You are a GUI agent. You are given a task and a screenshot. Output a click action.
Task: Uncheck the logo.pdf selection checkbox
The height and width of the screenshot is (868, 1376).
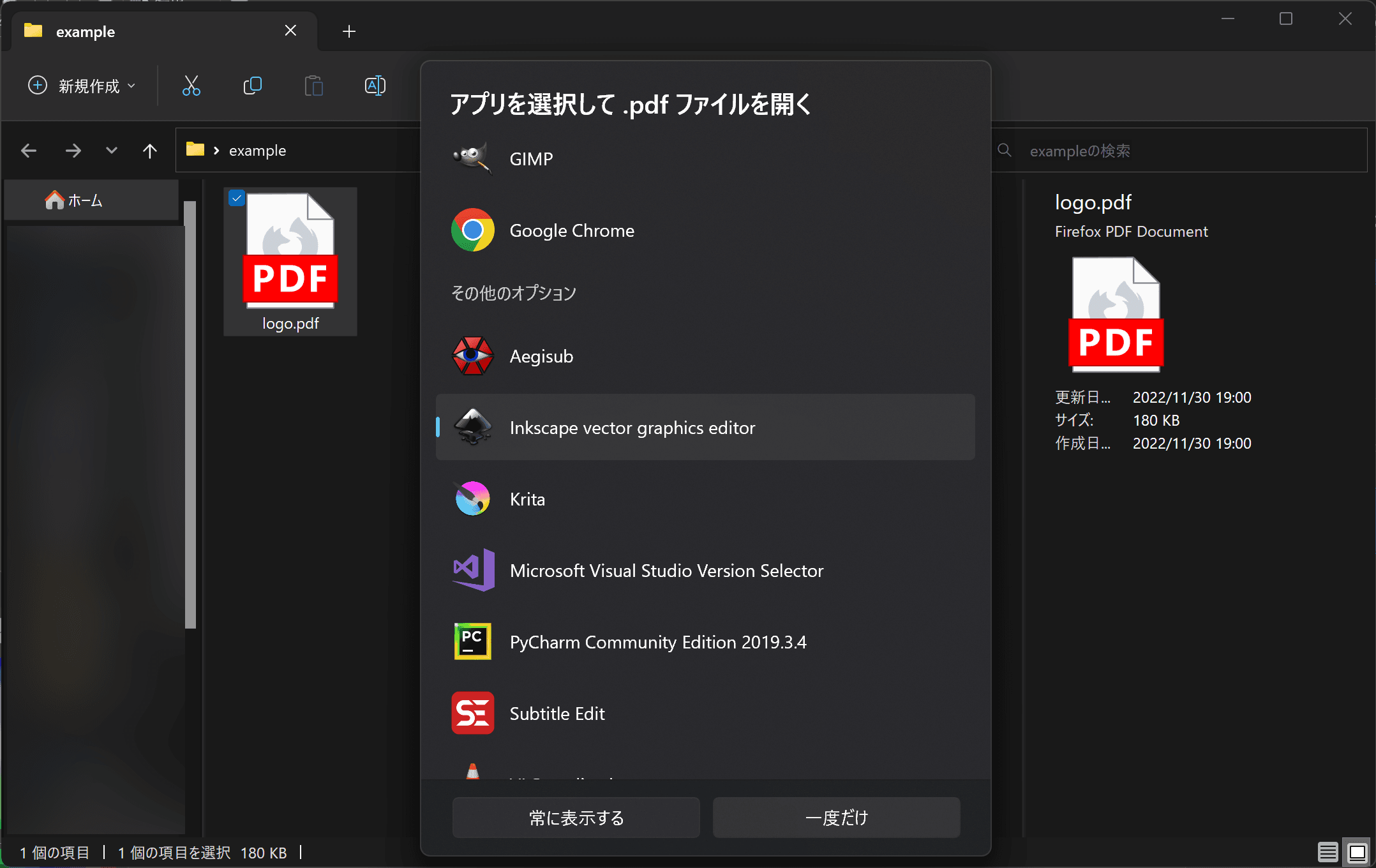coord(237,198)
